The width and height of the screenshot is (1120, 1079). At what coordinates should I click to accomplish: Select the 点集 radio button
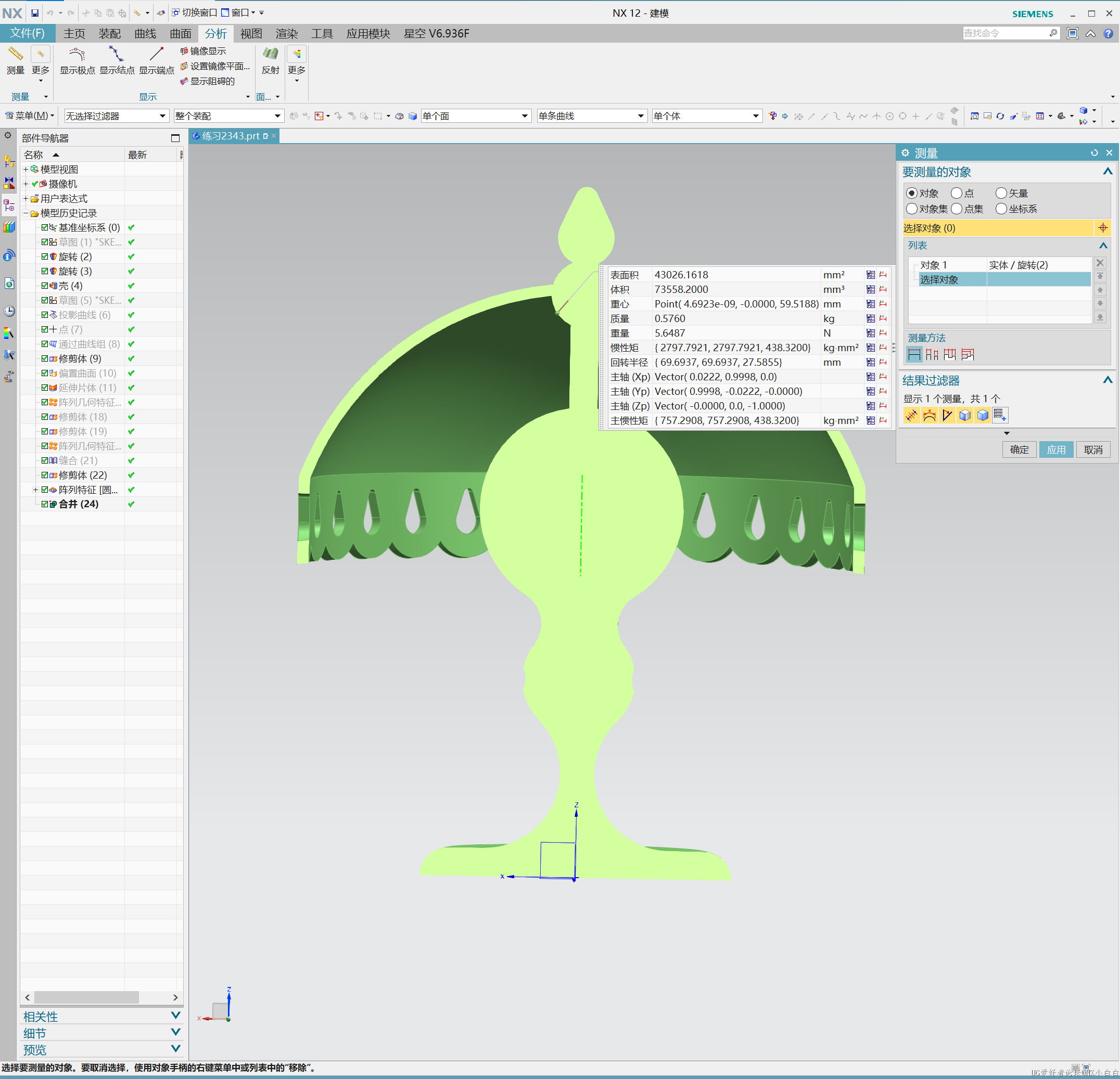coord(957,209)
